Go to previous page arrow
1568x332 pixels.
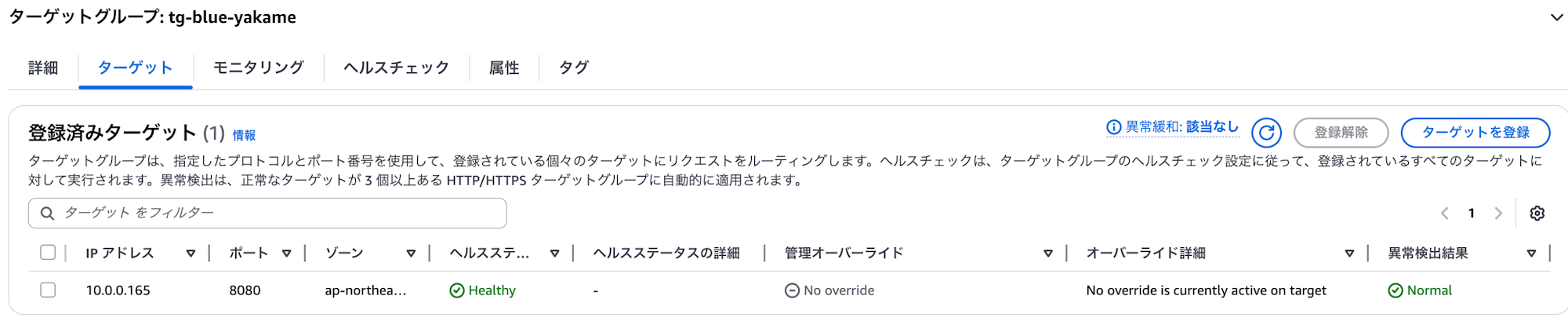pyautogui.click(x=1444, y=213)
